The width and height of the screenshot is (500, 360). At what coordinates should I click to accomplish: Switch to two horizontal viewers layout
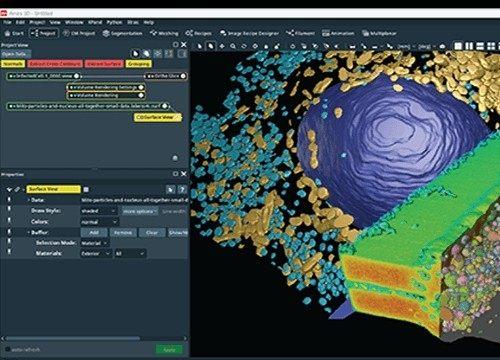[480, 46]
